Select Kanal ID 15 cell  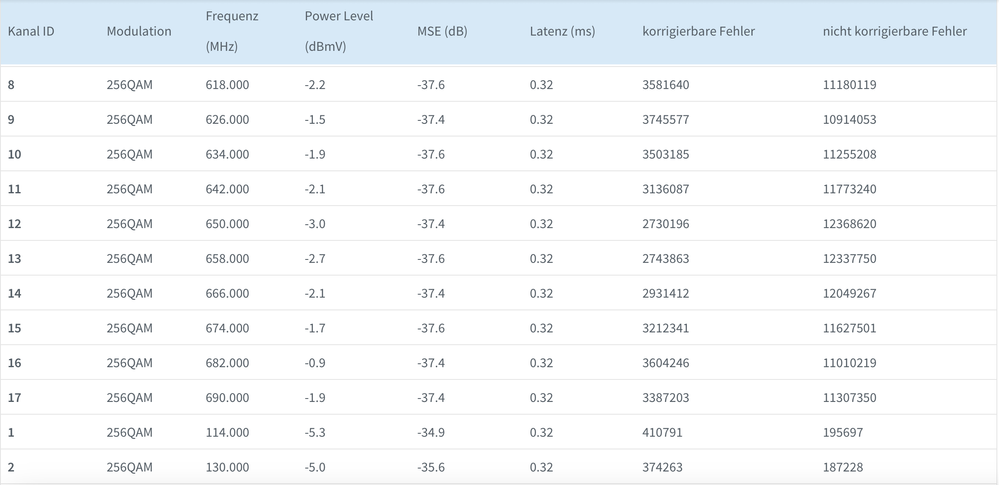click(15, 328)
